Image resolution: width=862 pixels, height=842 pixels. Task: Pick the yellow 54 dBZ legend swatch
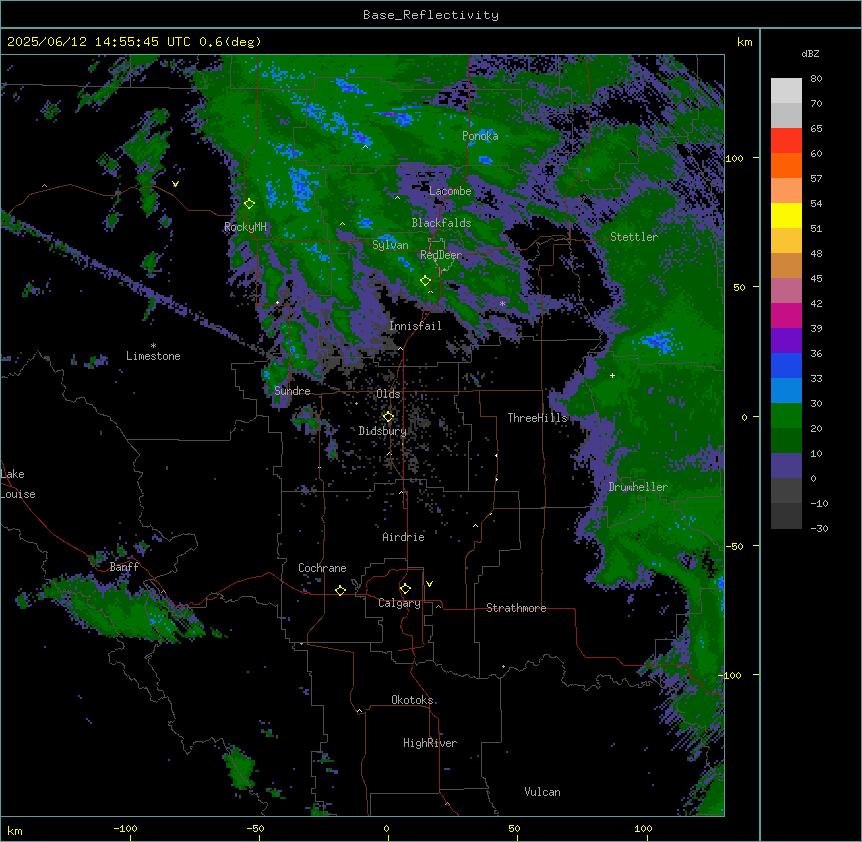point(786,215)
